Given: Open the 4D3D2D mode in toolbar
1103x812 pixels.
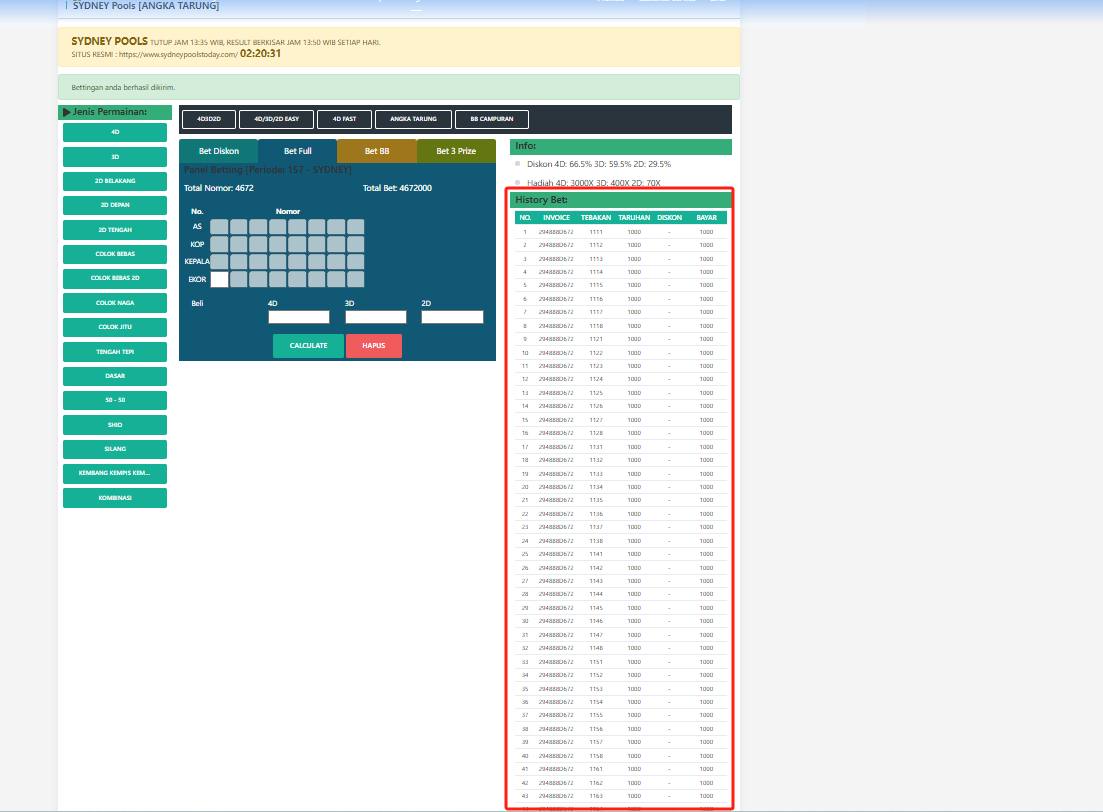Looking at the screenshot, I should click(x=208, y=120).
